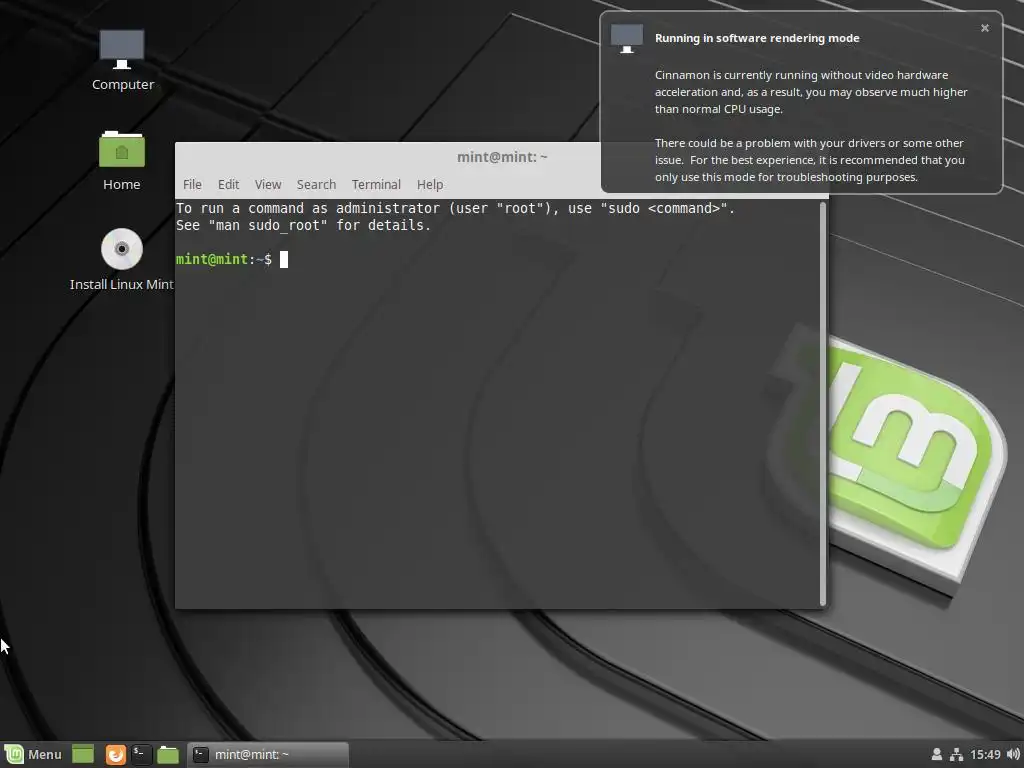Launch the Install Linux Mint disc icon

pos(121,259)
